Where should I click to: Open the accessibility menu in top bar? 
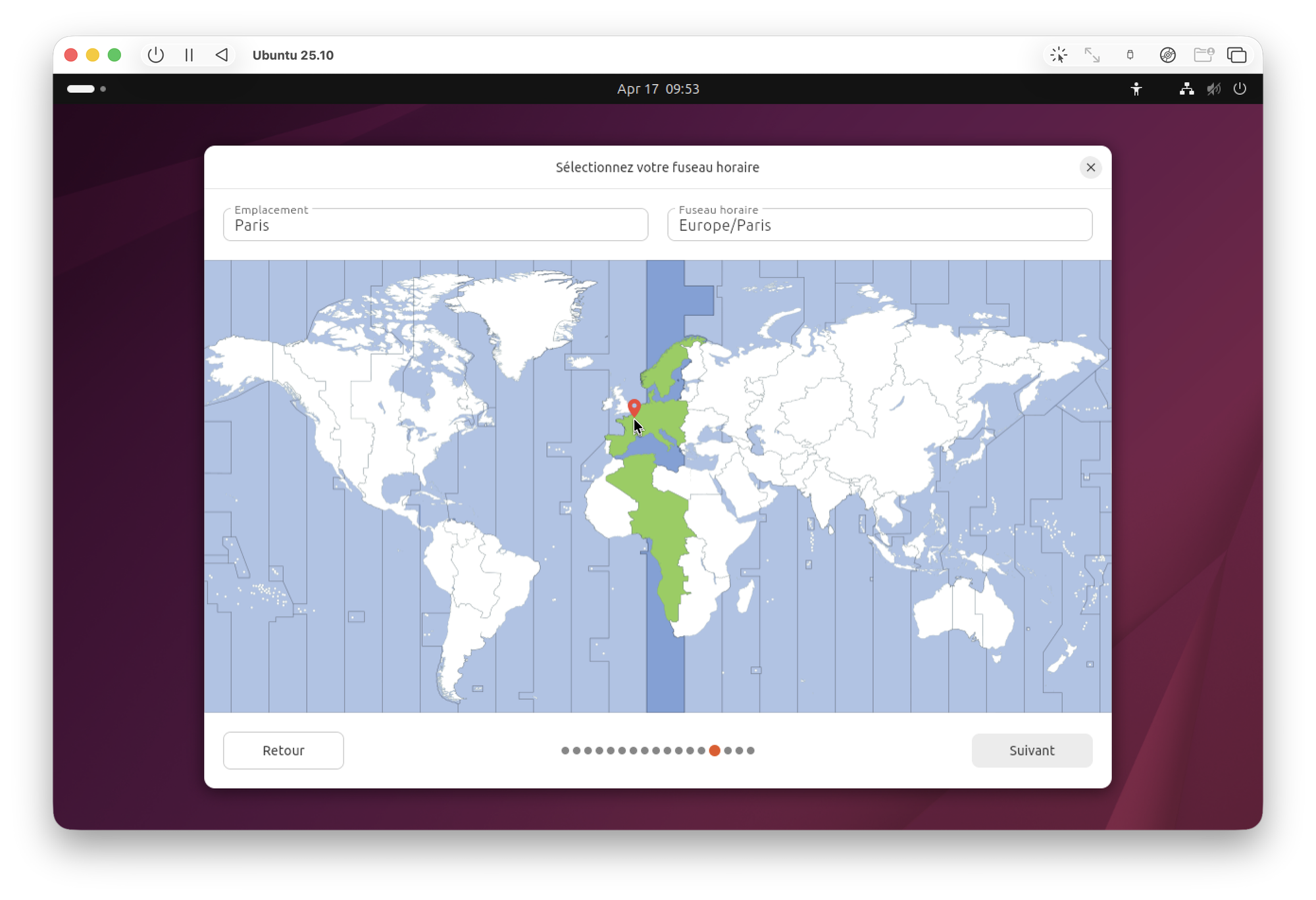[x=1136, y=89]
